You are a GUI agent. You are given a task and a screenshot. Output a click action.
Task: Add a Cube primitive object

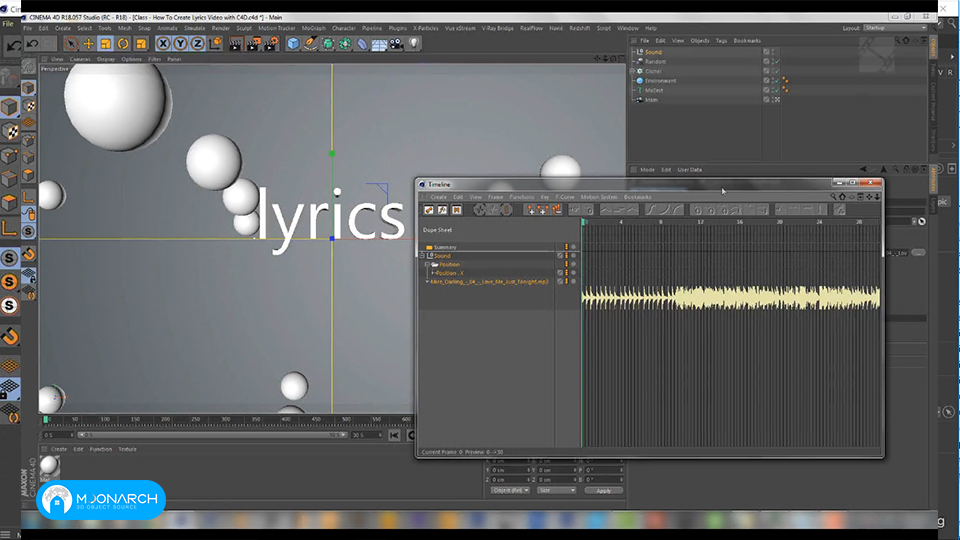(293, 43)
